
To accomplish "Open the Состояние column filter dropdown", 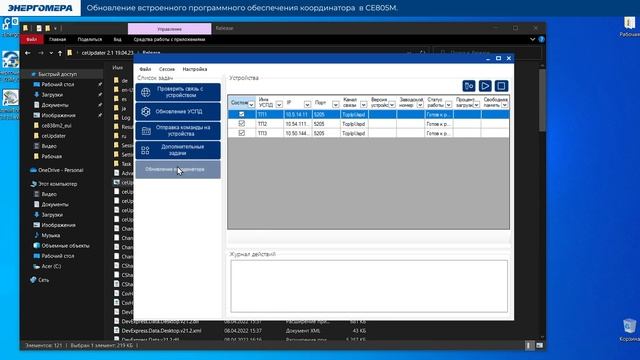I will pos(251,105).
